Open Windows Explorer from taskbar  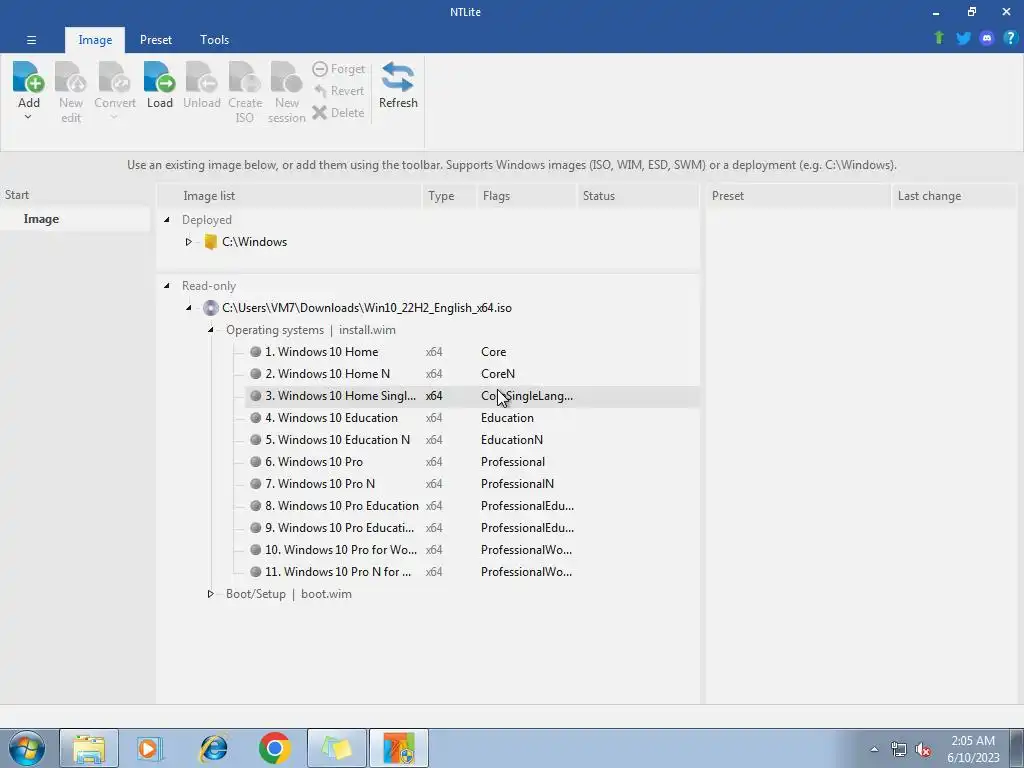tap(89, 748)
